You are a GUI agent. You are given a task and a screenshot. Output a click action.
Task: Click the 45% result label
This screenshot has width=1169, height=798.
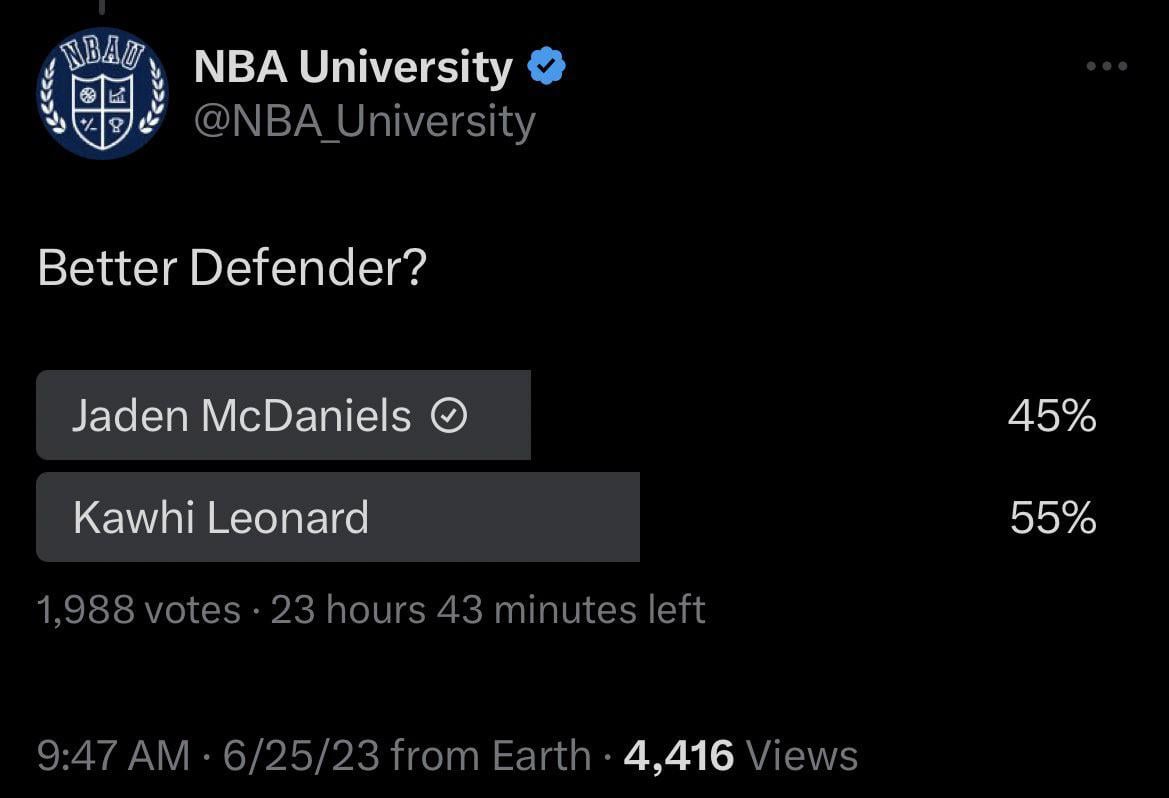pyautogui.click(x=1051, y=416)
